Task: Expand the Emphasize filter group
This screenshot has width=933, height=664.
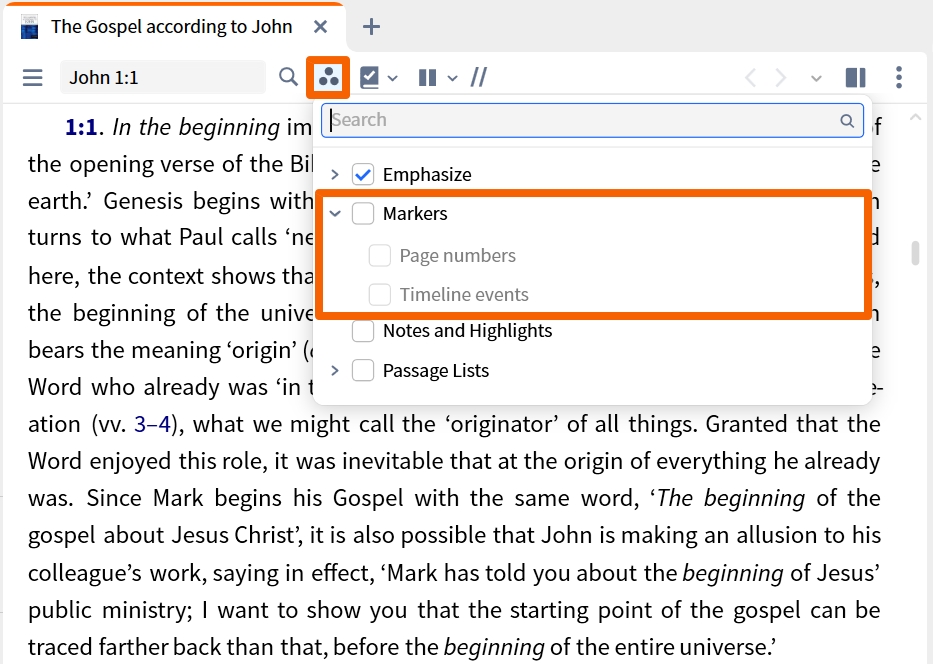Action: (335, 174)
